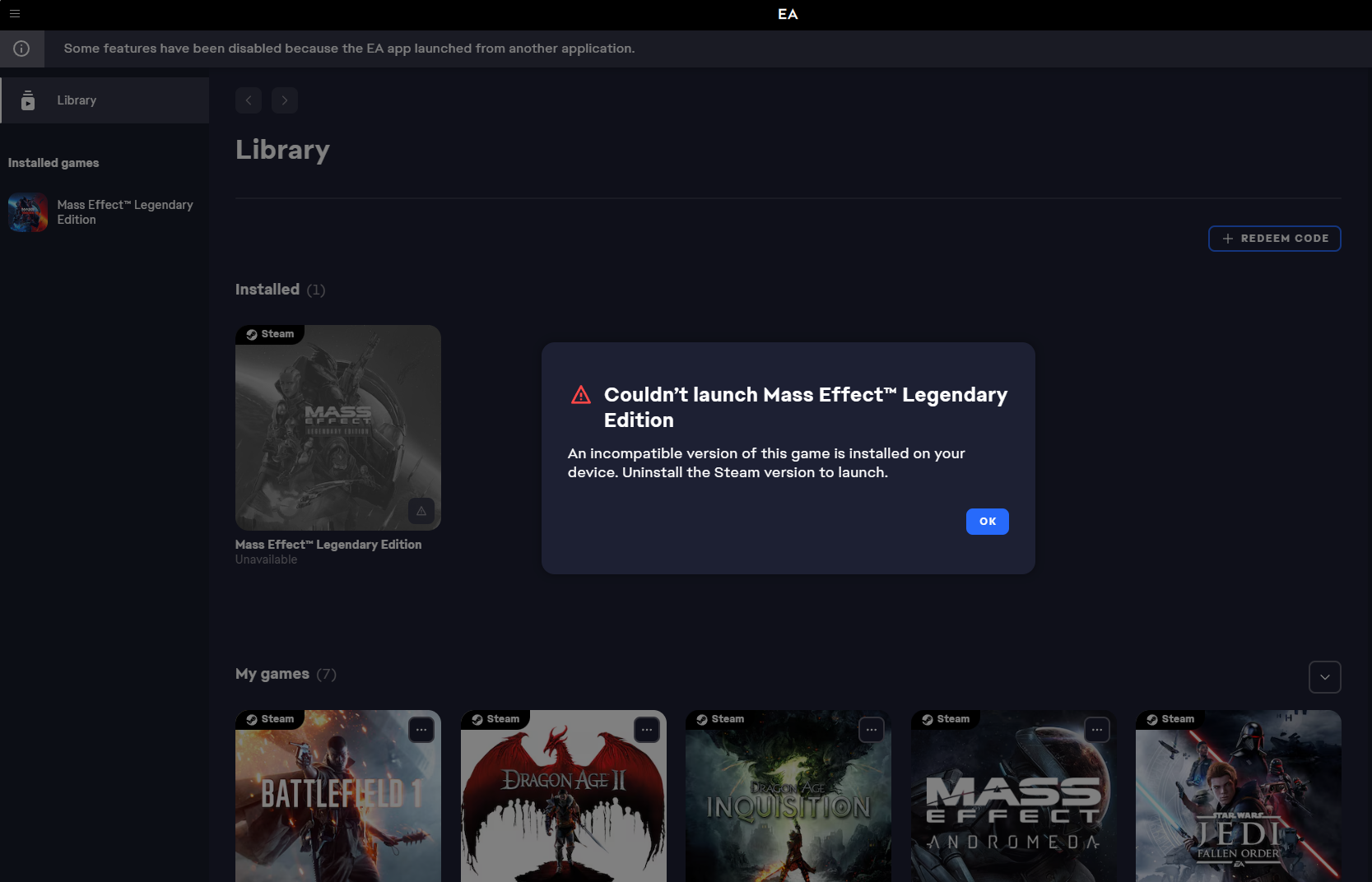Go back with the left arrow button
Image resolution: width=1372 pixels, height=882 pixels.
pos(249,100)
